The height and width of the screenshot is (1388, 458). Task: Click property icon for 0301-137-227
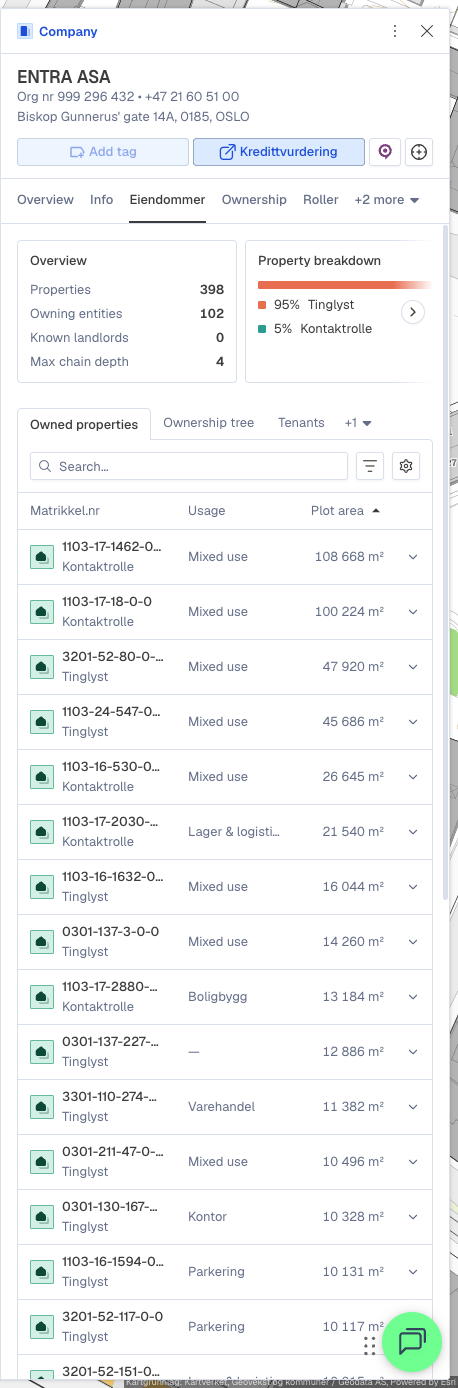[x=42, y=1052]
